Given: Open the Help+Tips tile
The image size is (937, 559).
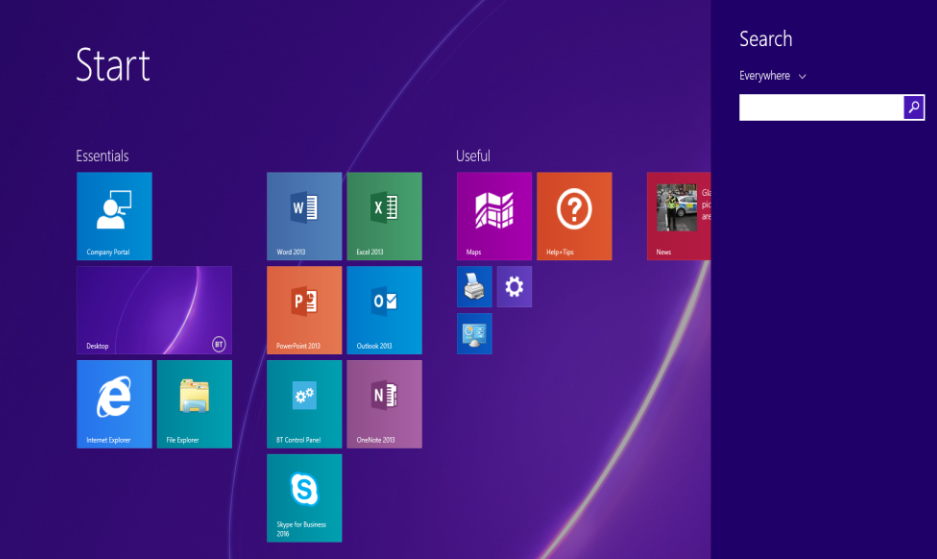Looking at the screenshot, I should [x=574, y=216].
